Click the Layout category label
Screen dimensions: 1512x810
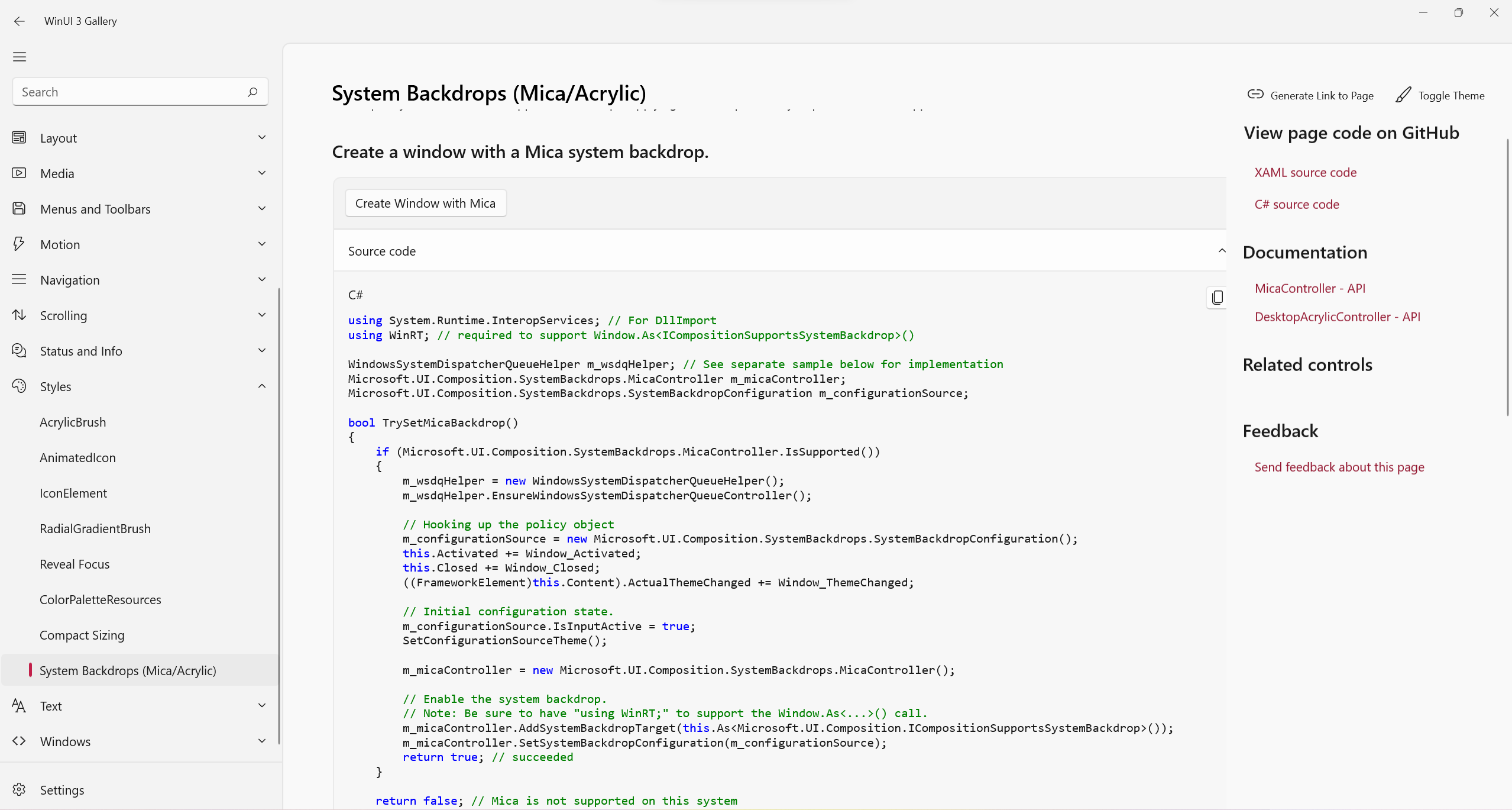click(x=59, y=138)
